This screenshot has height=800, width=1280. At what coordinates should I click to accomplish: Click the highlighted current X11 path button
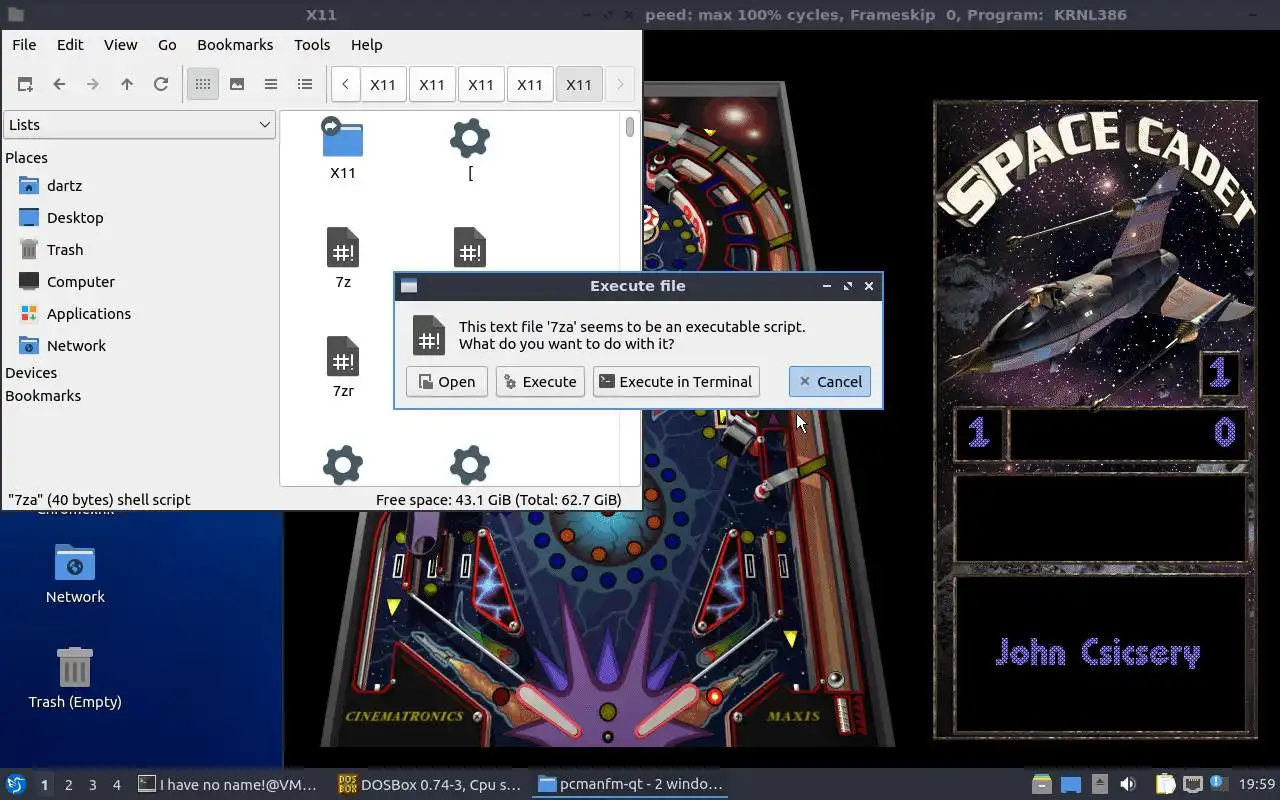579,84
